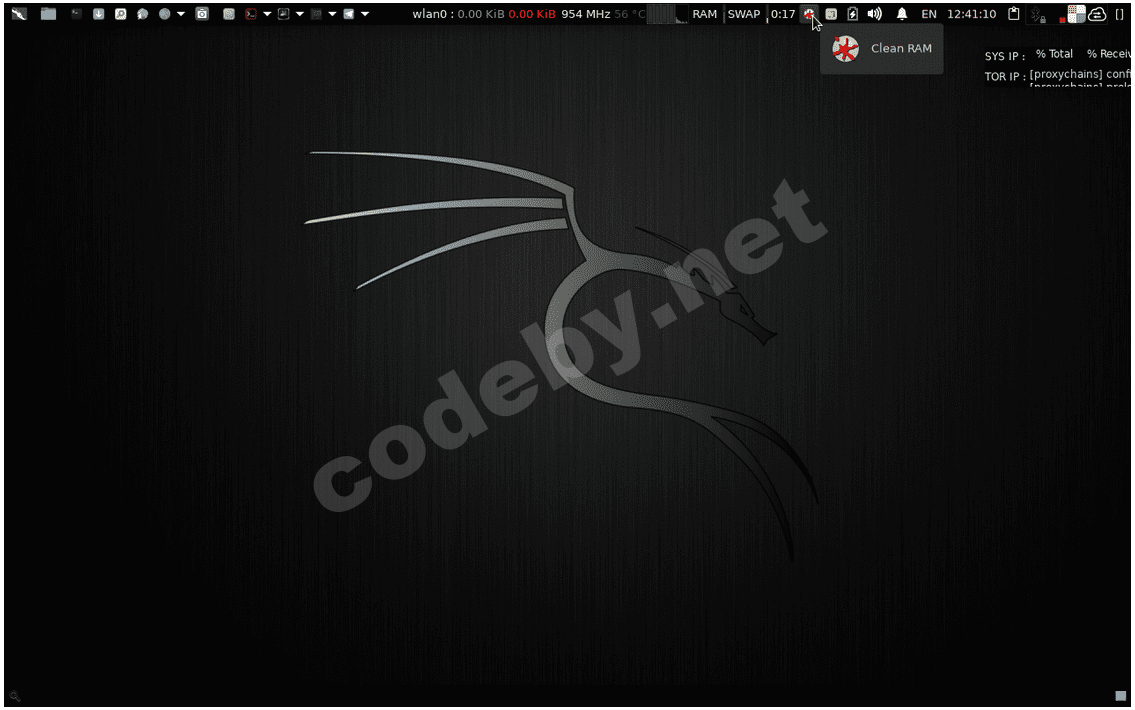This screenshot has height=710, width=1135.
Task: Launch the web browser globe icon
Action: coord(143,14)
